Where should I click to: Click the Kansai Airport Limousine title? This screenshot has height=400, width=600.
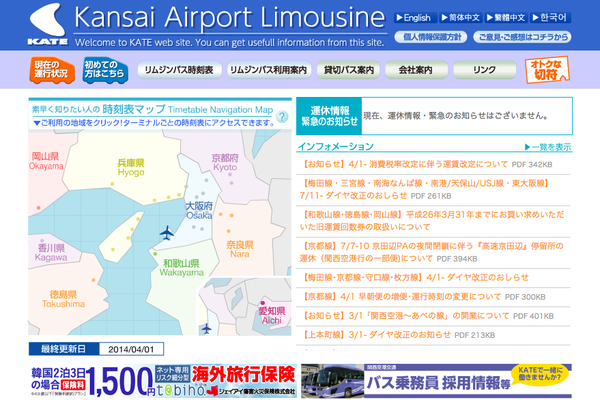click(230, 18)
